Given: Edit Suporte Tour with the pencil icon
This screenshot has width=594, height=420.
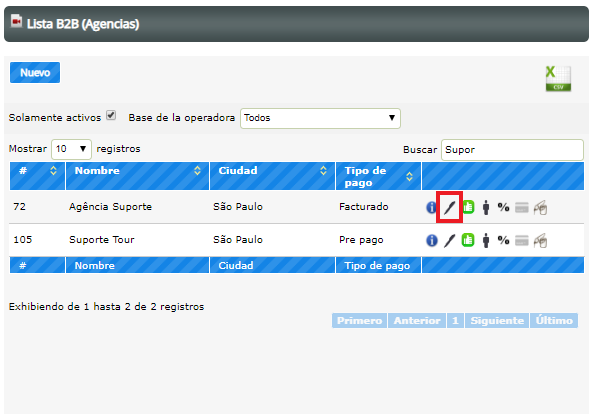Looking at the screenshot, I should click(449, 240).
